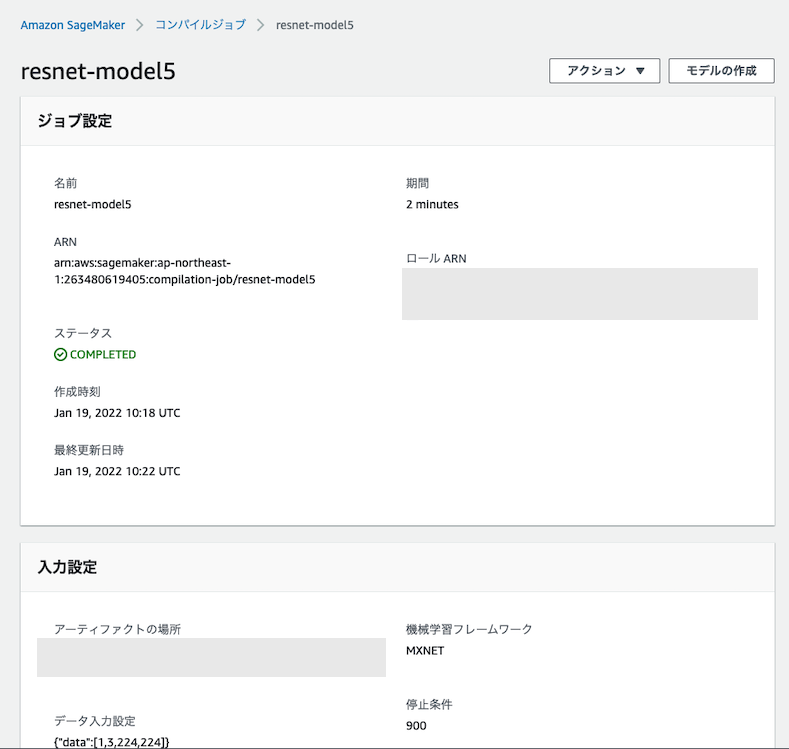Viewport: 789px width, 749px height.
Task: Click the ジョブ設定 section header
Action: (74, 121)
